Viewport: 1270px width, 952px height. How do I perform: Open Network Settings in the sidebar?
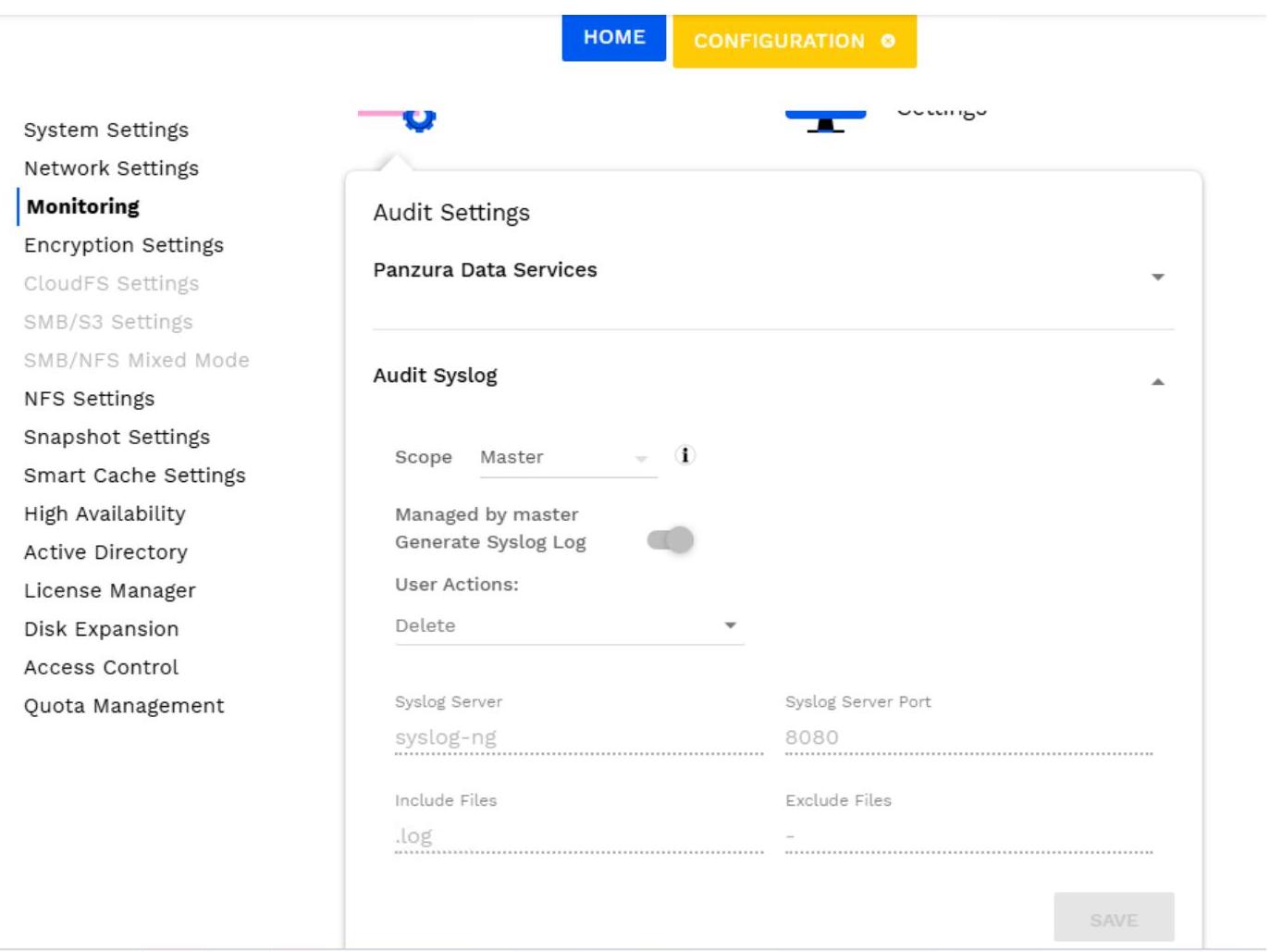click(x=112, y=168)
